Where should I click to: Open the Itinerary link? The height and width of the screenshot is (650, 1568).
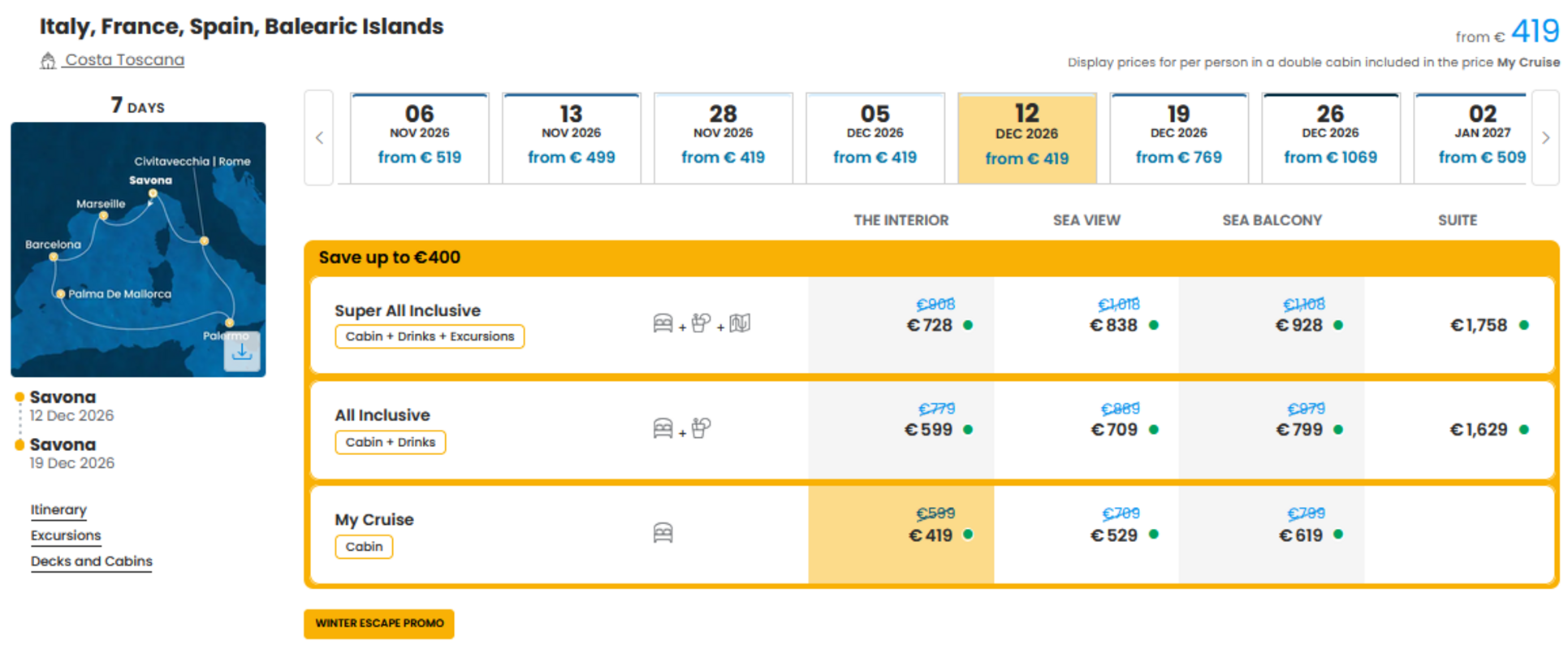pyautogui.click(x=58, y=510)
